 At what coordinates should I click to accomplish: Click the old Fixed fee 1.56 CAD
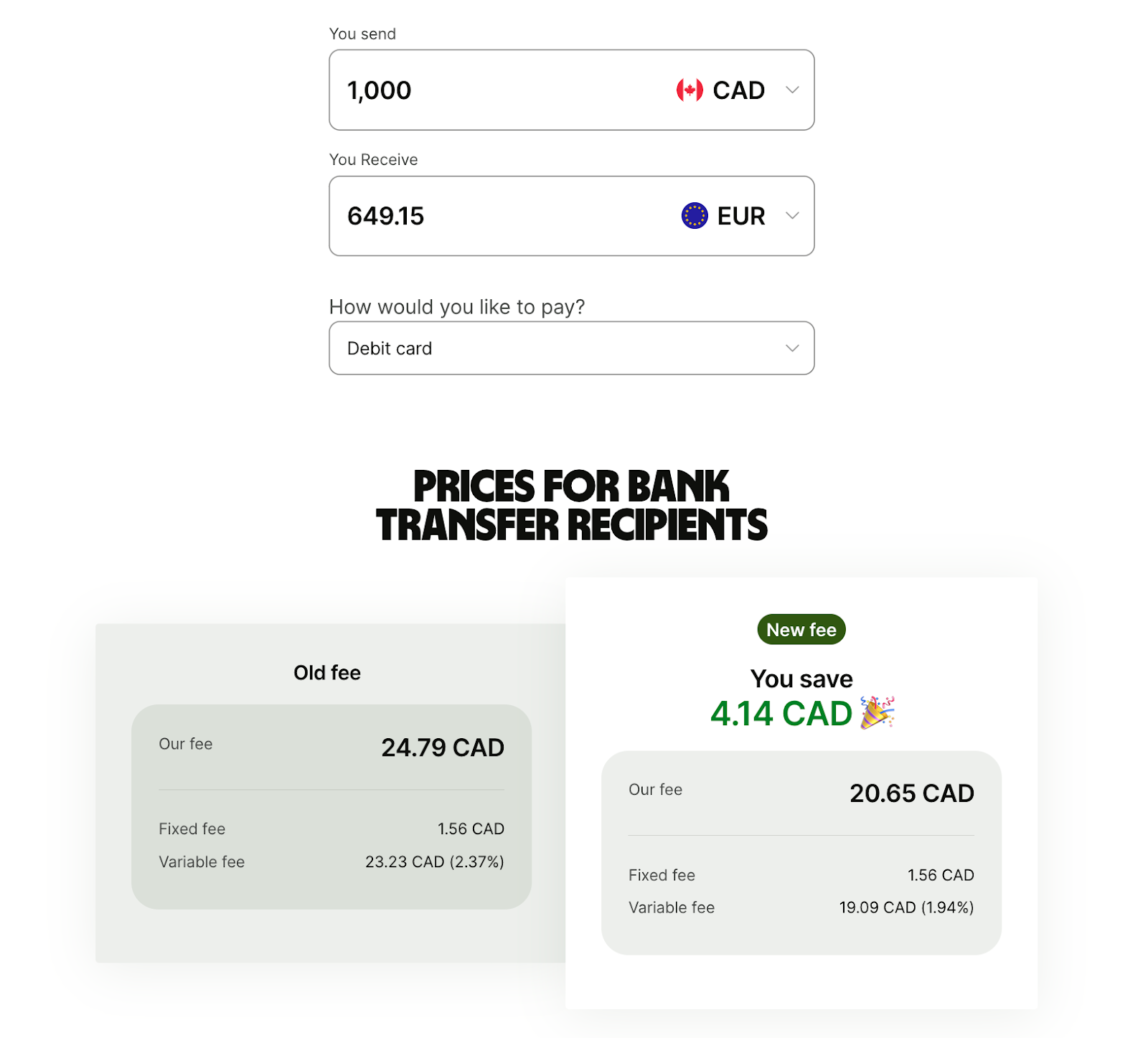[x=471, y=829]
